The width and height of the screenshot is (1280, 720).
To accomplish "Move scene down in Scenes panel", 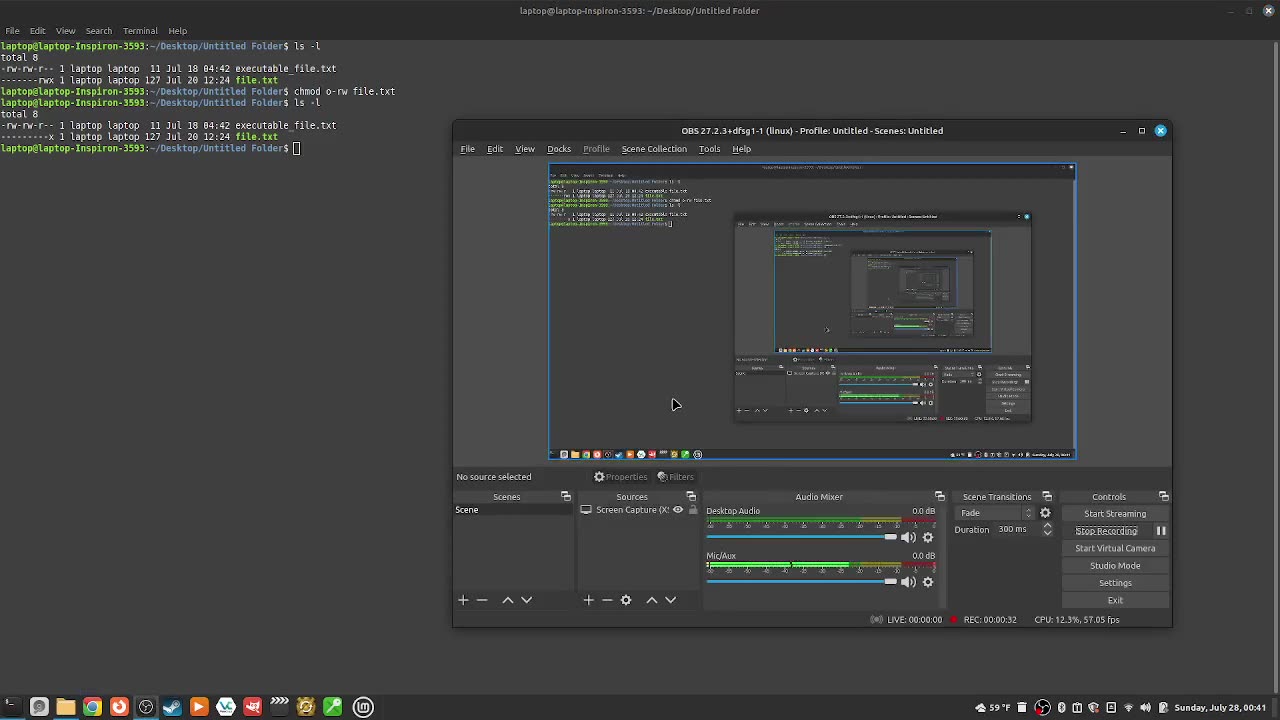I will click(x=527, y=600).
